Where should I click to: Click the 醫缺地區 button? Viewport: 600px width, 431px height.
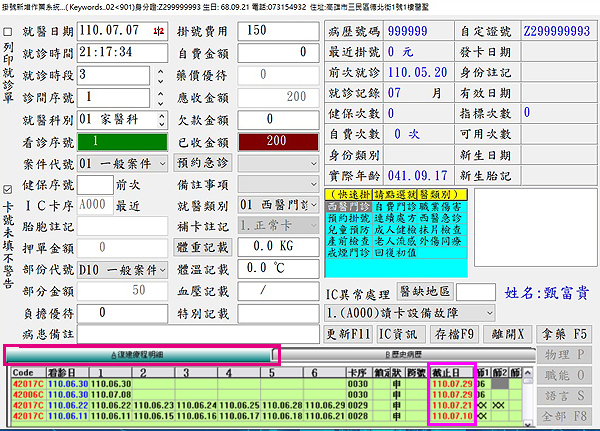(424, 291)
